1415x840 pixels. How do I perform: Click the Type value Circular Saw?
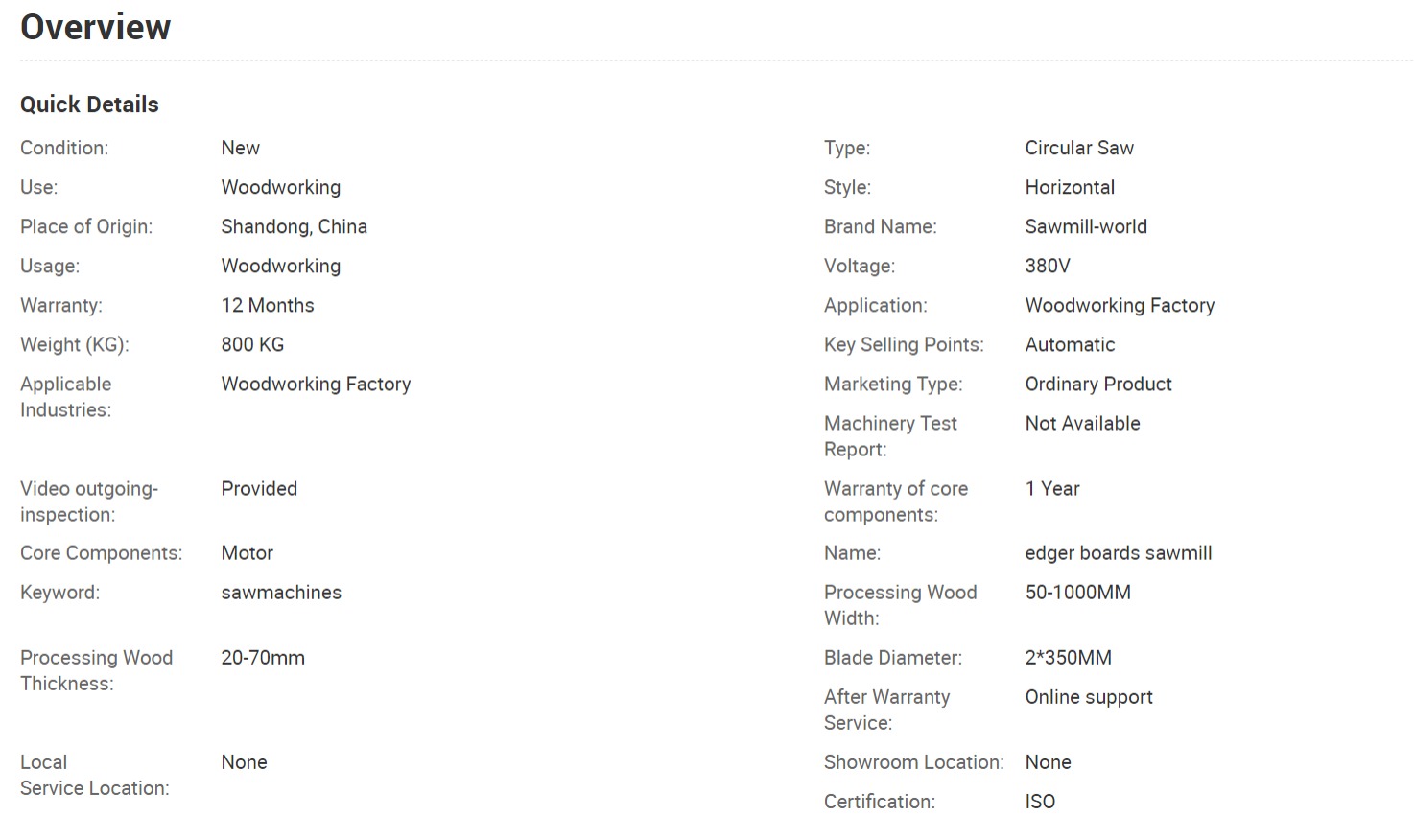[1078, 149]
